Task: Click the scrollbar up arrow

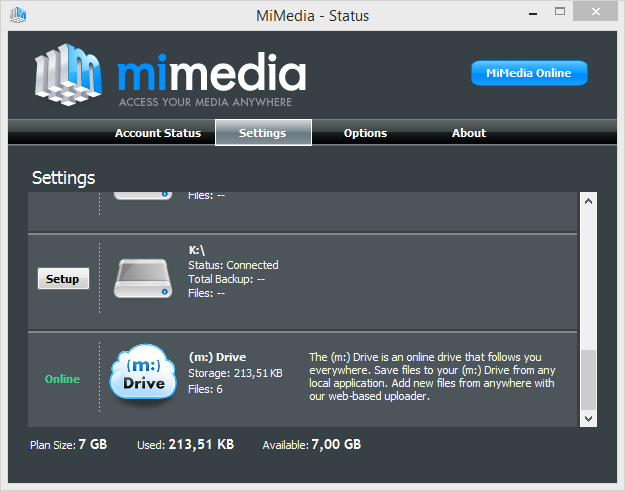Action: pyautogui.click(x=588, y=201)
